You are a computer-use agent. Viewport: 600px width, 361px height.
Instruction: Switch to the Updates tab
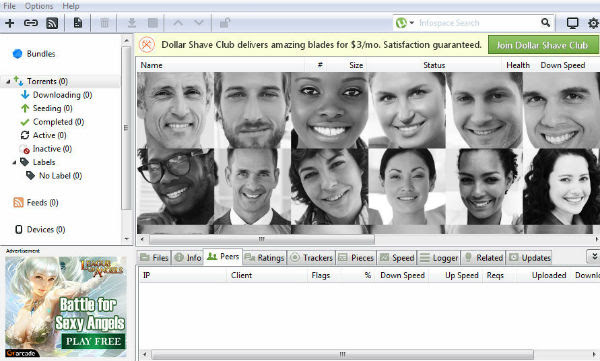tap(530, 258)
